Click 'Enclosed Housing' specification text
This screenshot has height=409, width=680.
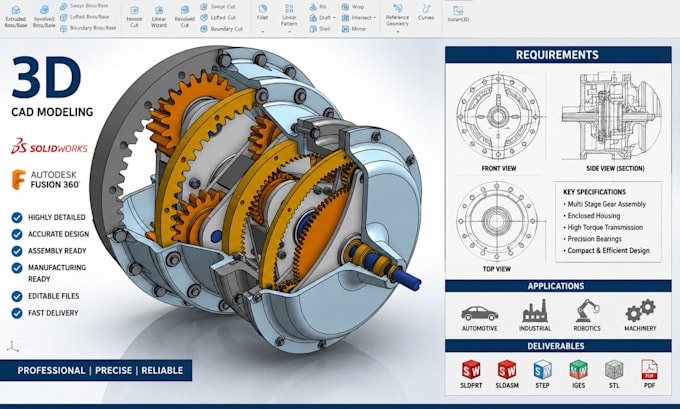click(594, 216)
